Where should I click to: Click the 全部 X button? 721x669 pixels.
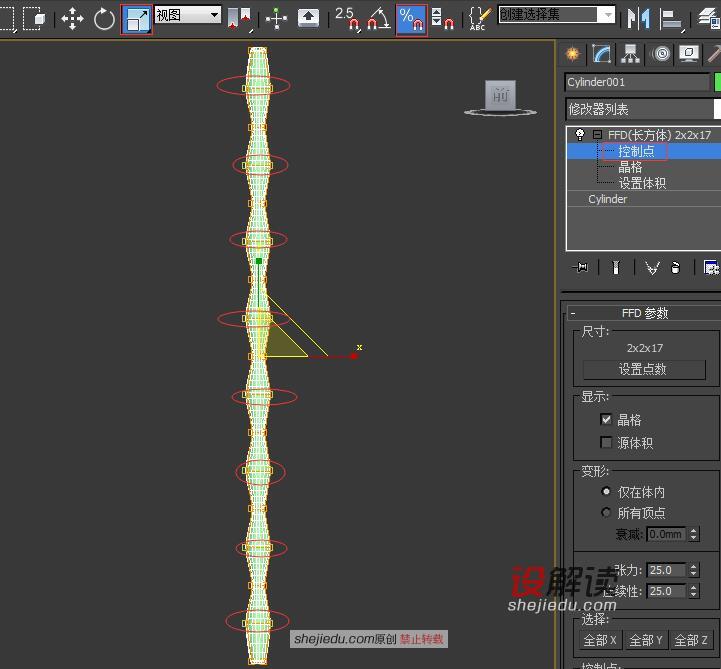[x=600, y=640]
